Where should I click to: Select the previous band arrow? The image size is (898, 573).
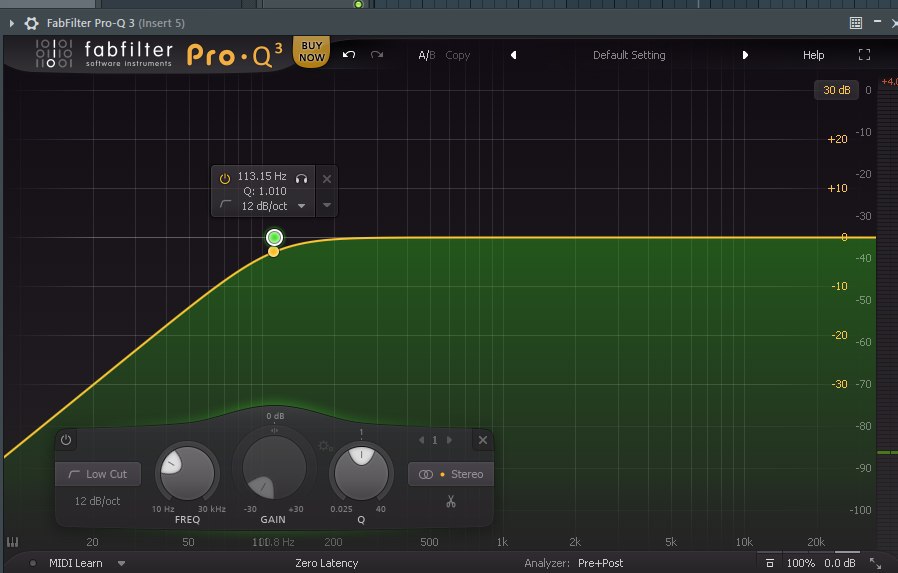tap(421, 440)
